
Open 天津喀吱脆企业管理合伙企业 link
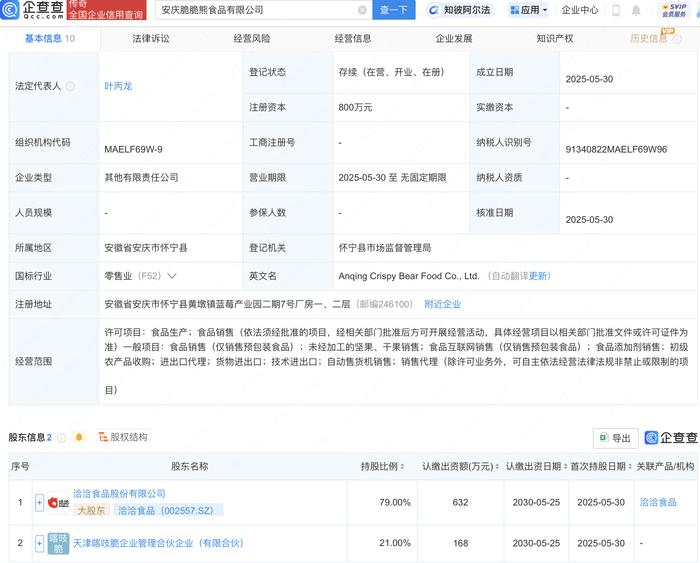[158, 543]
